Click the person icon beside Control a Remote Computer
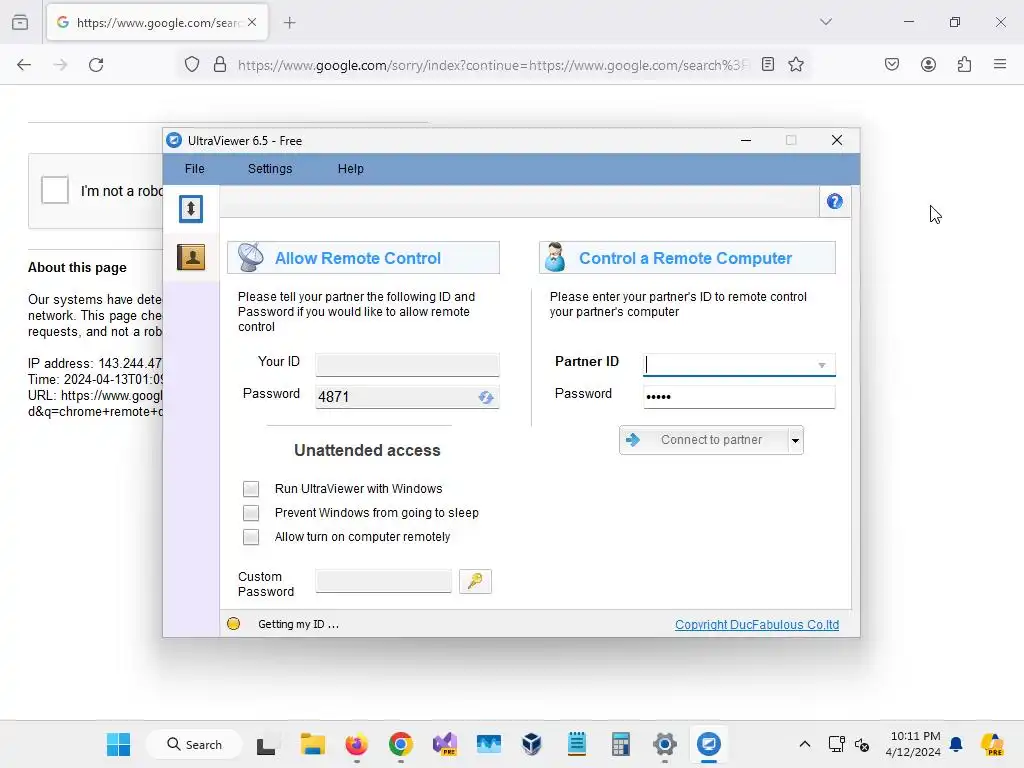Image resolution: width=1024 pixels, height=768 pixels. 555,257
